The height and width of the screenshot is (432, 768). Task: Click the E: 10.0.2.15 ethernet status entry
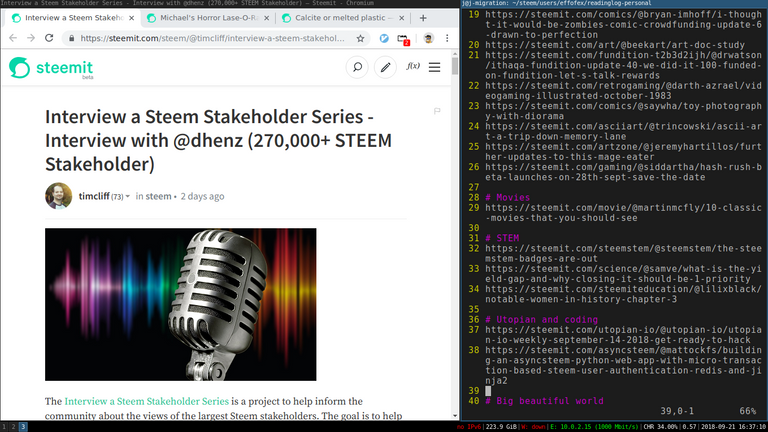[x=595, y=427]
